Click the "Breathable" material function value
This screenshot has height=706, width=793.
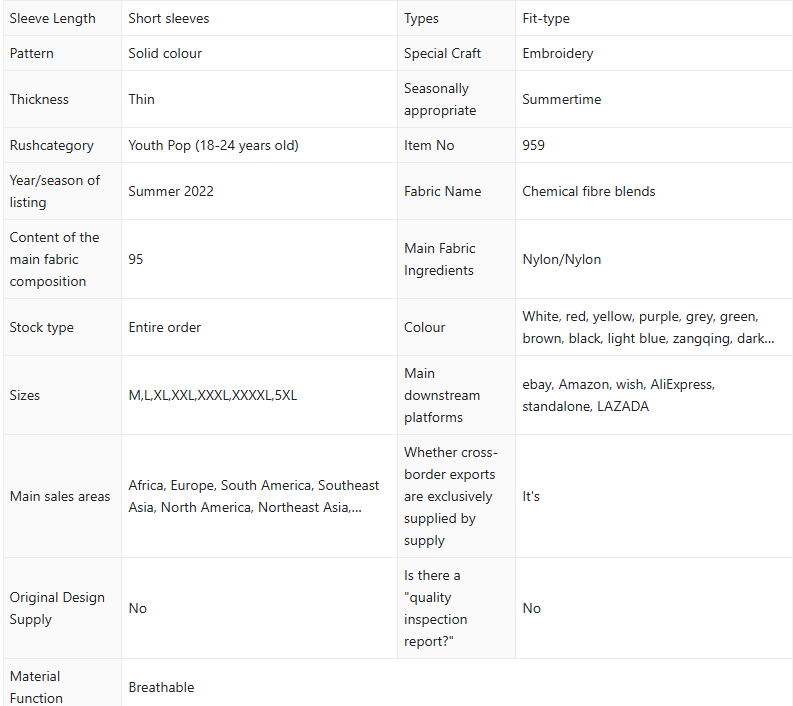coord(161,687)
